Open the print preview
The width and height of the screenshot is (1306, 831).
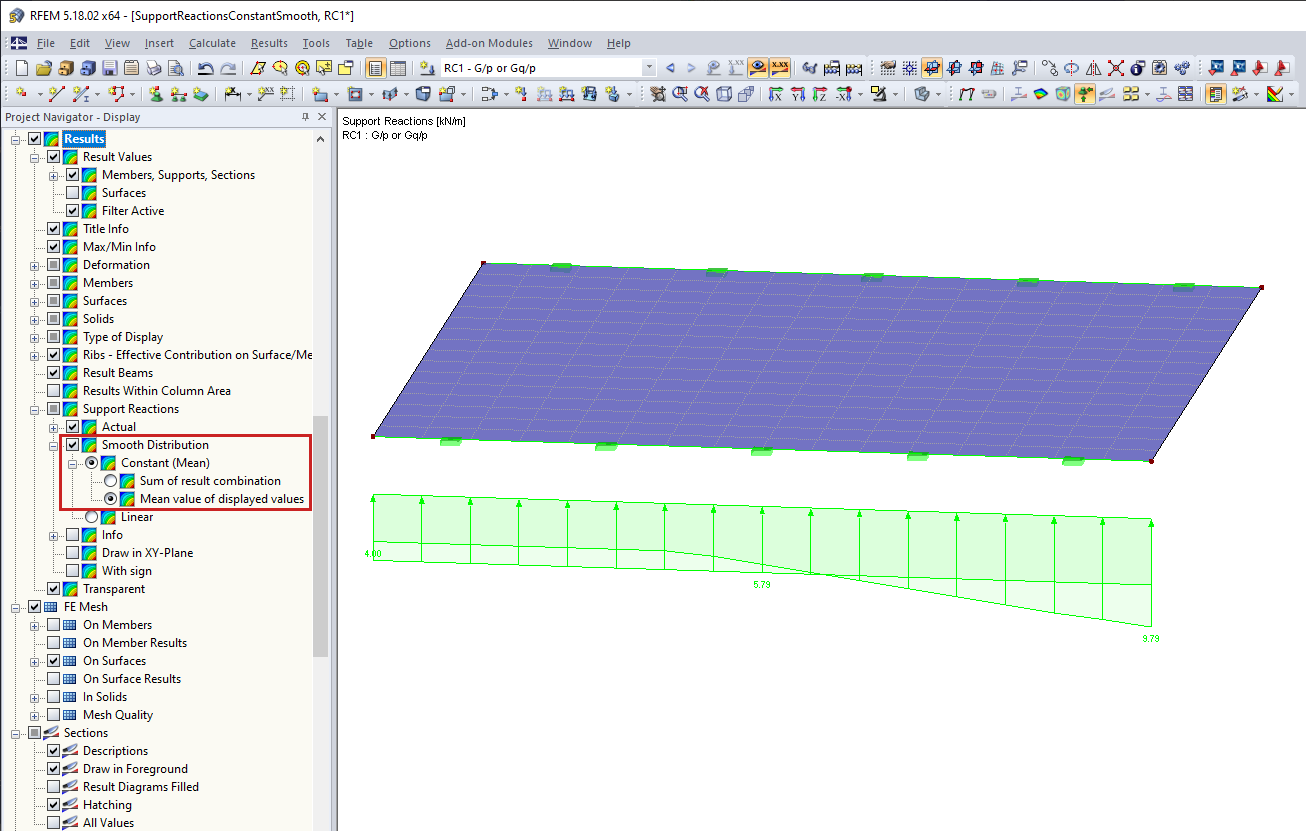point(175,68)
